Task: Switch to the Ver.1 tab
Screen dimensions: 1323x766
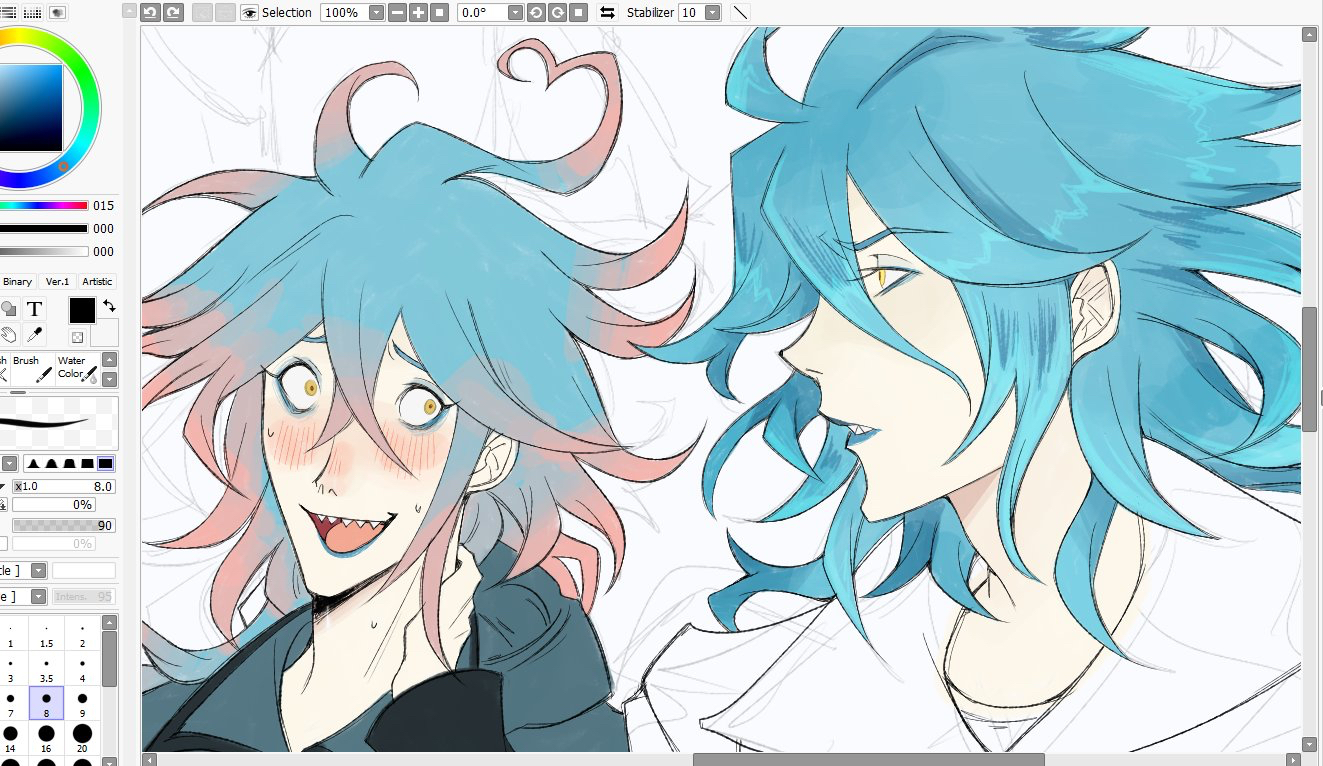Action: pos(57,282)
